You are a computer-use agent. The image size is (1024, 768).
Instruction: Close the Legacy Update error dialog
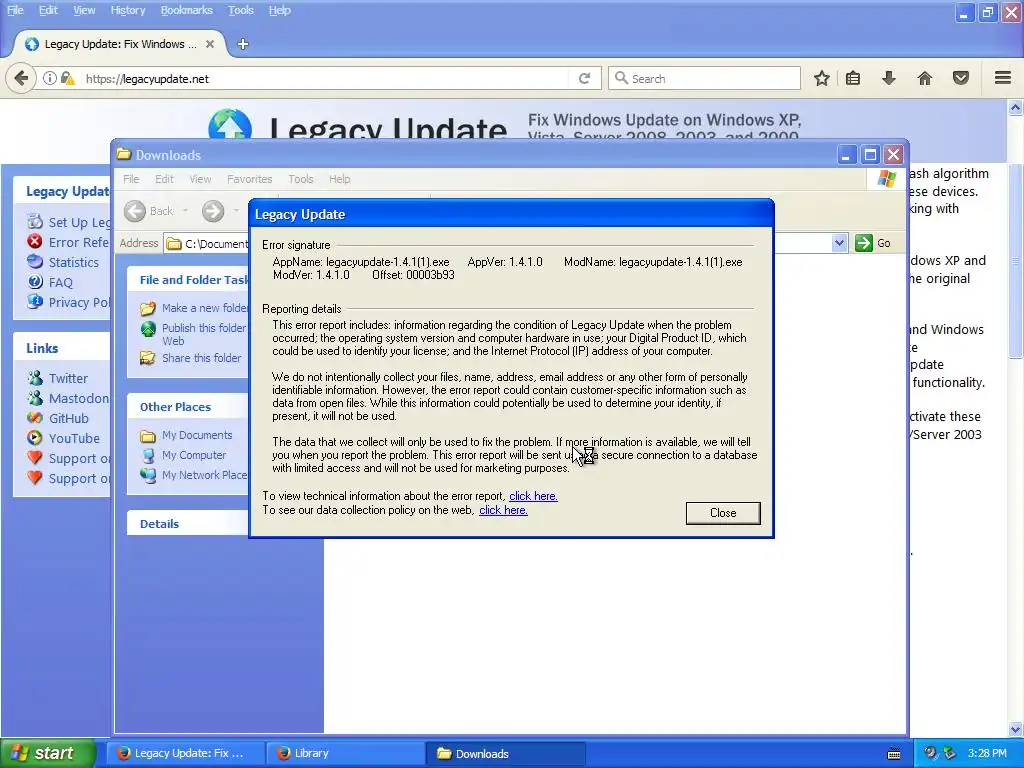coord(722,513)
